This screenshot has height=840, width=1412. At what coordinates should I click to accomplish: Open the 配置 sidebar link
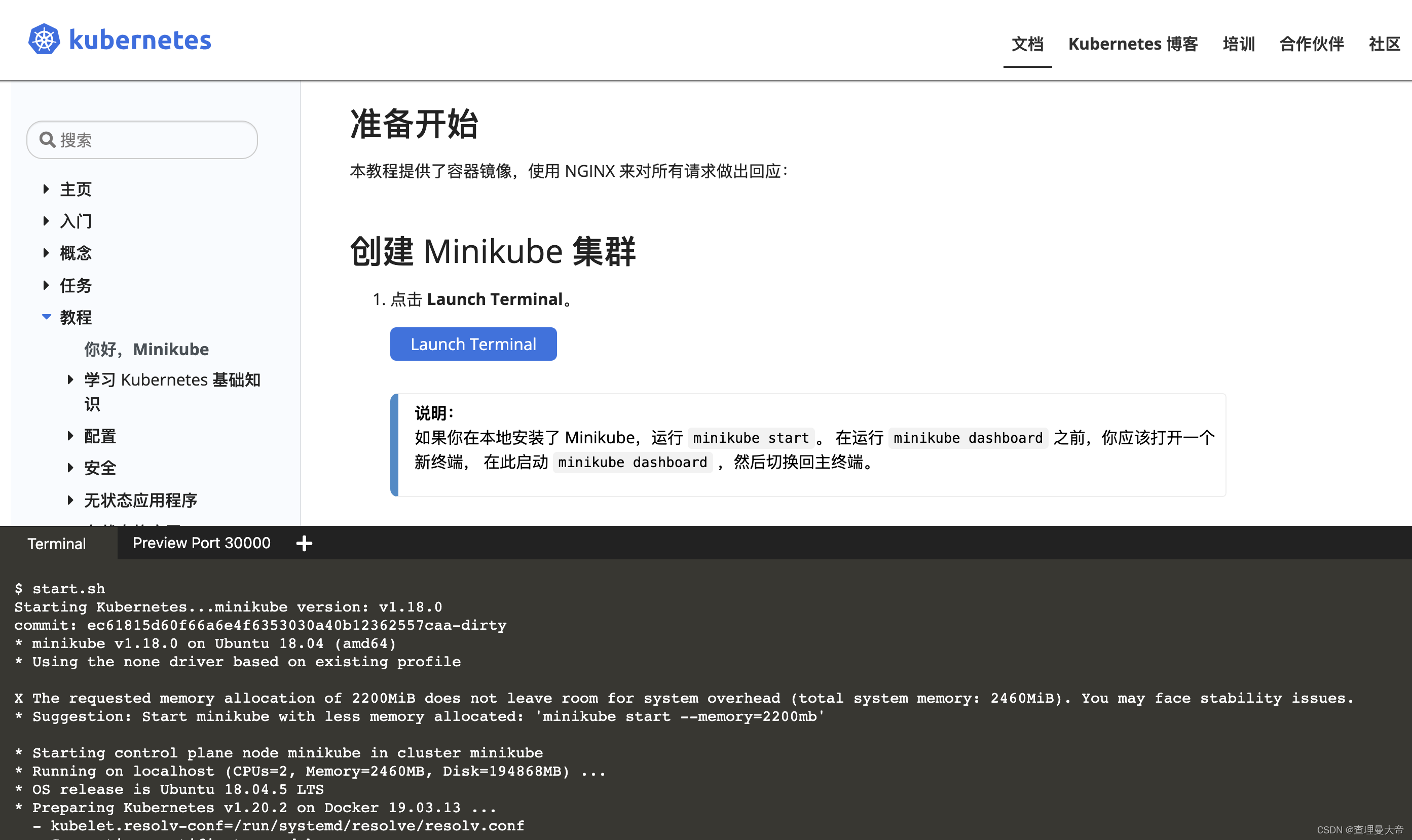(100, 436)
